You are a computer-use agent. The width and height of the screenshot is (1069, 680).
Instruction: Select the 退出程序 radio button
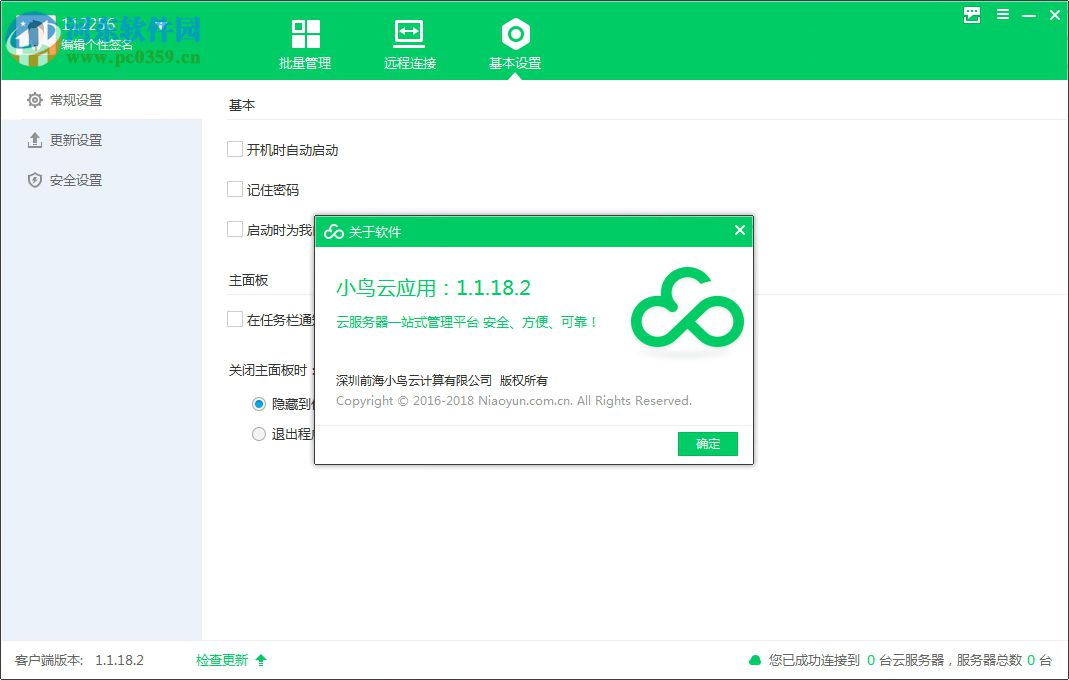click(258, 434)
